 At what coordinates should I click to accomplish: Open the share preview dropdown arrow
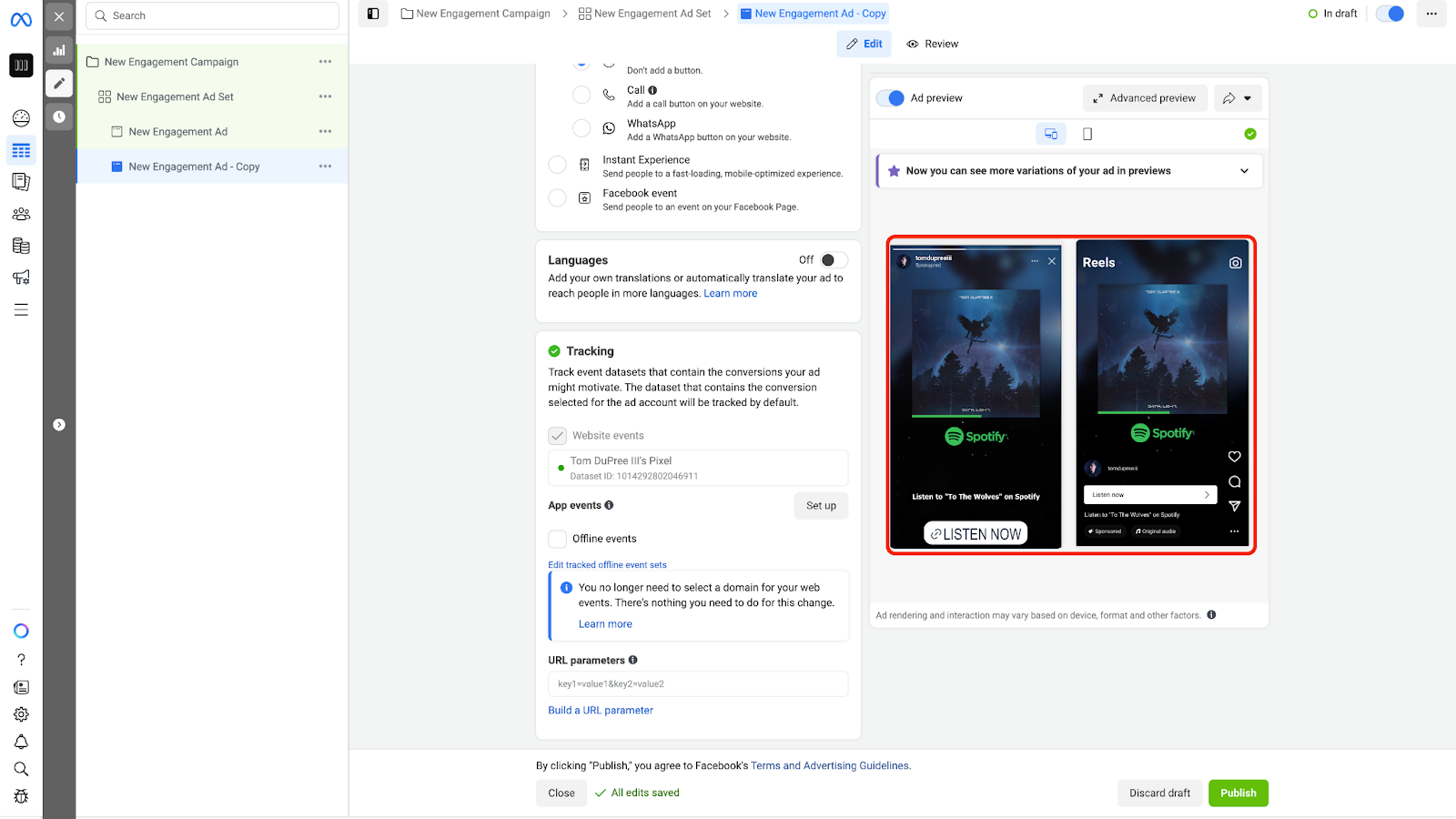1247,98
